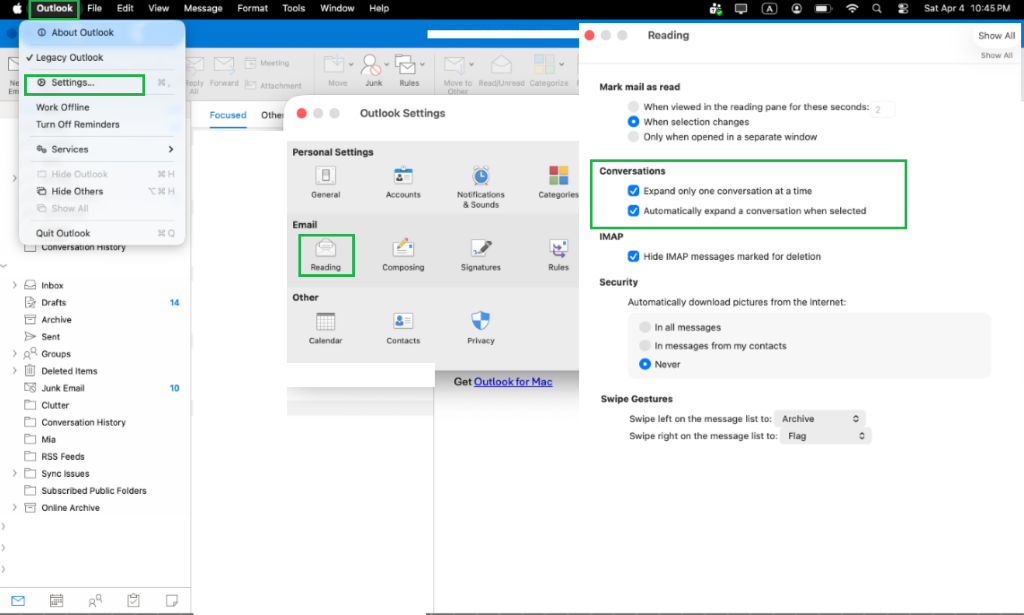
Task: Click the Read/Unread toolbar icon
Action: pos(501,65)
